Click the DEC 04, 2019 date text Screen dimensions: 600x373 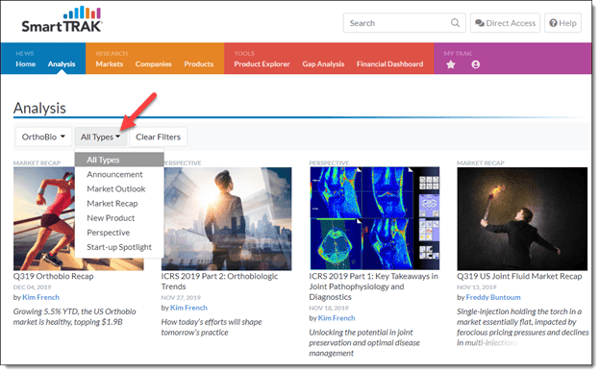(x=32, y=287)
